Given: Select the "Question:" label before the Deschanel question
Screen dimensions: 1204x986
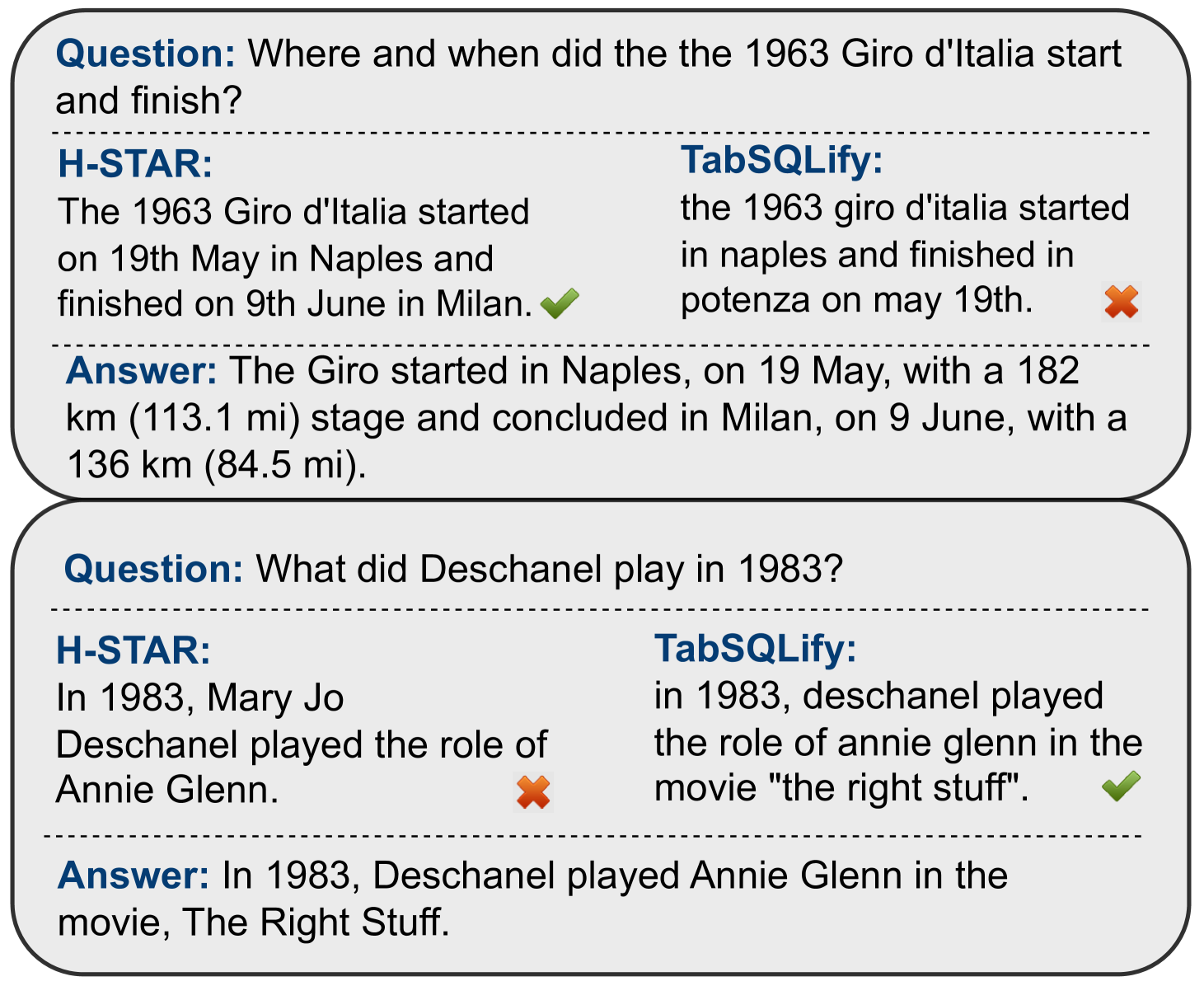Looking at the screenshot, I should (x=154, y=570).
